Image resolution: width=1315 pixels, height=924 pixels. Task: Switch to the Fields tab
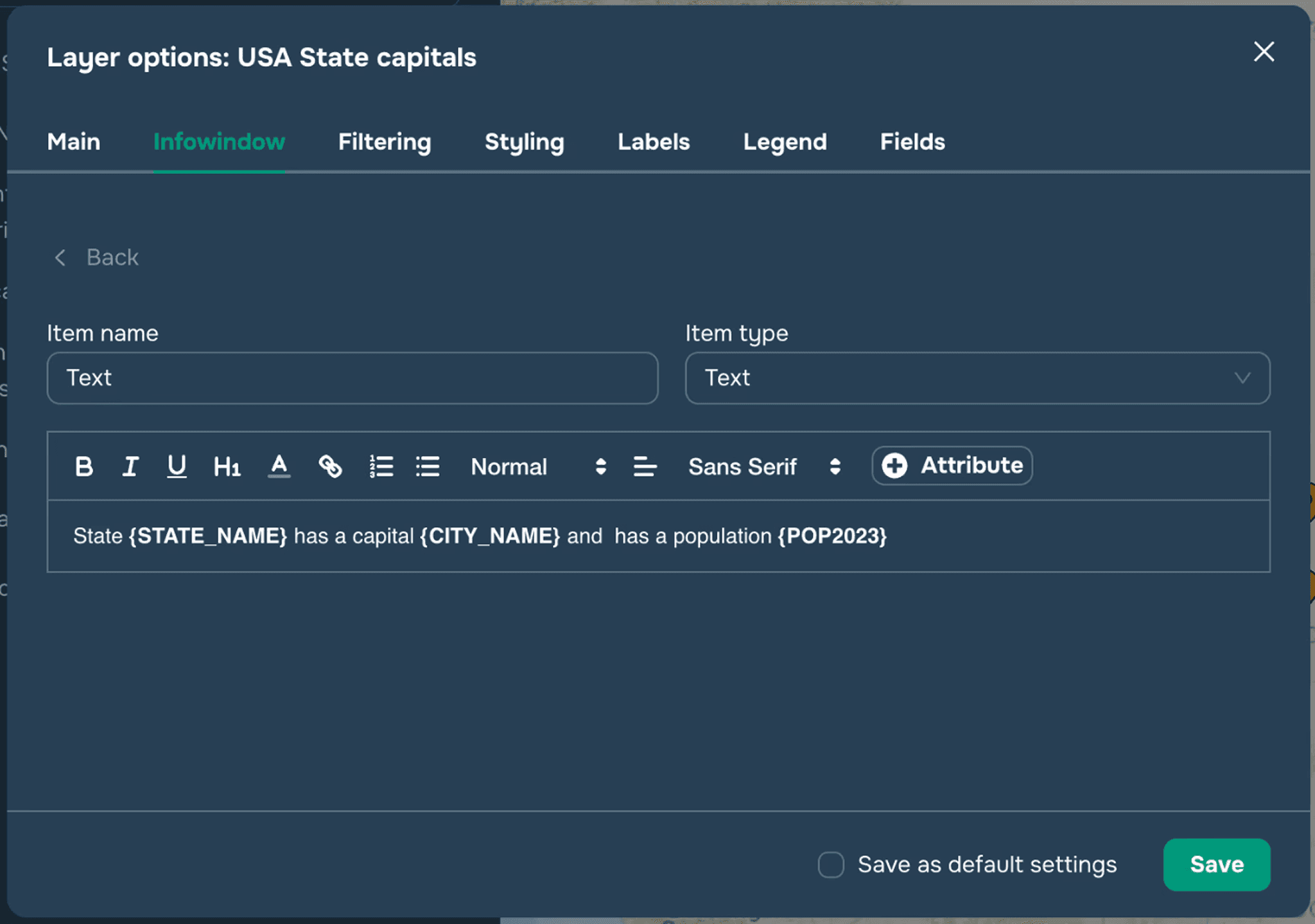click(x=912, y=142)
